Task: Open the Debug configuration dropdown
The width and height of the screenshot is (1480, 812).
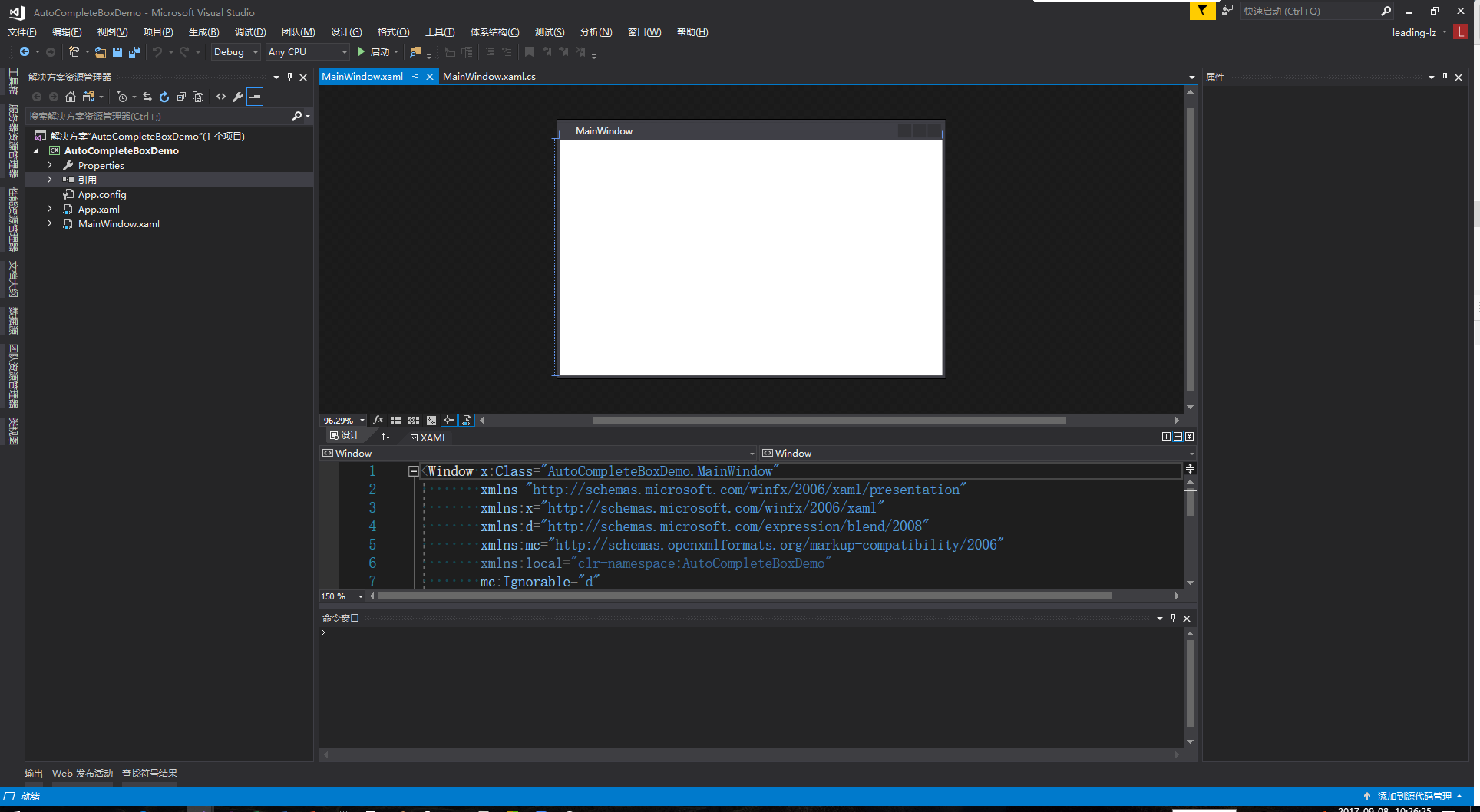Action: pos(236,52)
